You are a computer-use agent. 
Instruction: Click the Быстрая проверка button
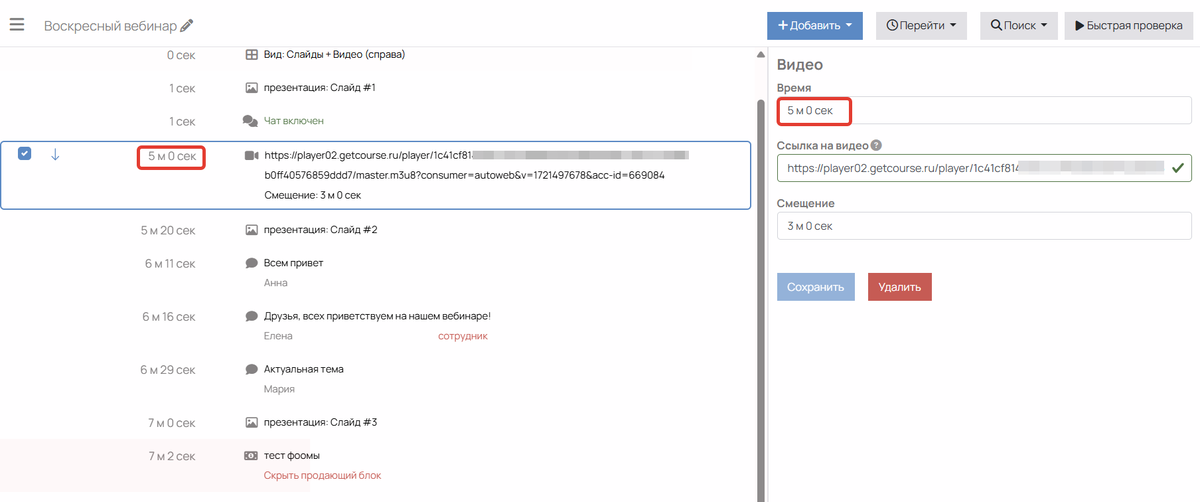1129,26
